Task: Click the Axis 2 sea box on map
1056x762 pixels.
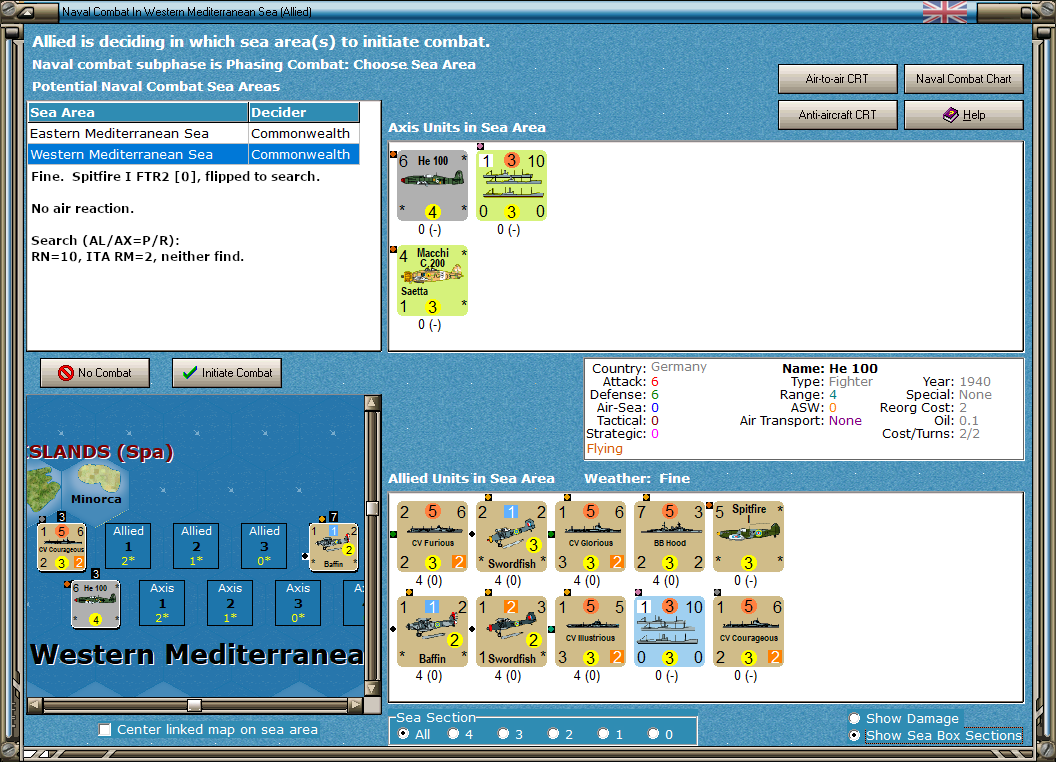Action: point(230,603)
